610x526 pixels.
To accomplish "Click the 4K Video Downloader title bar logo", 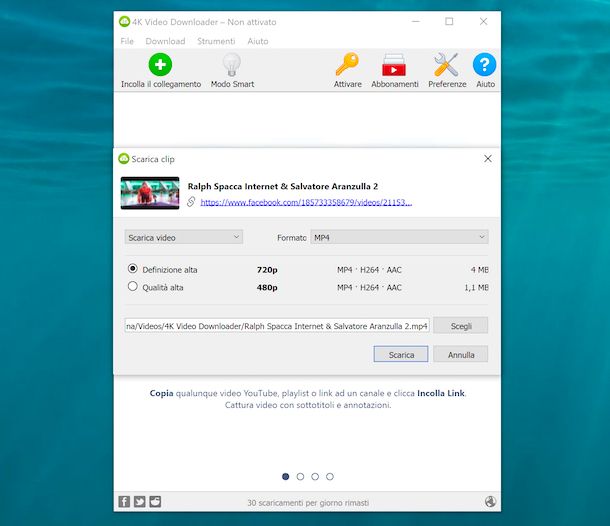I will click(x=124, y=21).
